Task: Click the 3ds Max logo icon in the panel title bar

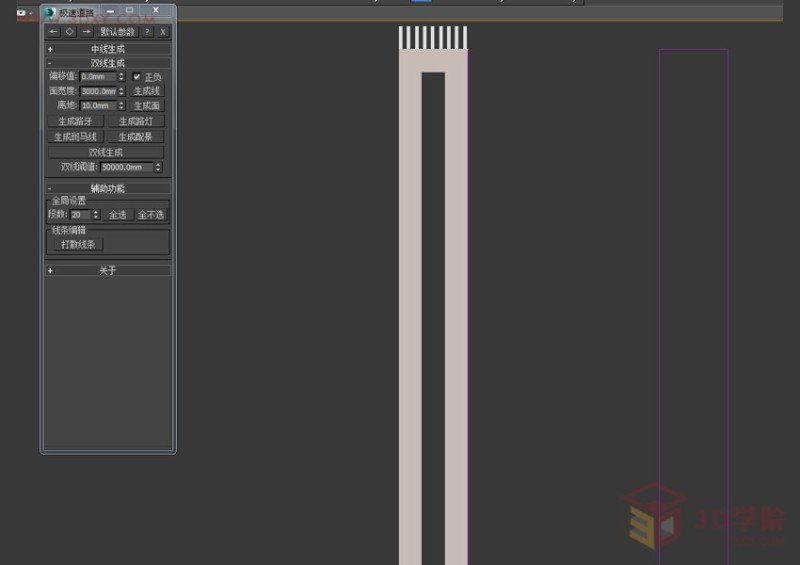Action: pyautogui.click(x=49, y=12)
